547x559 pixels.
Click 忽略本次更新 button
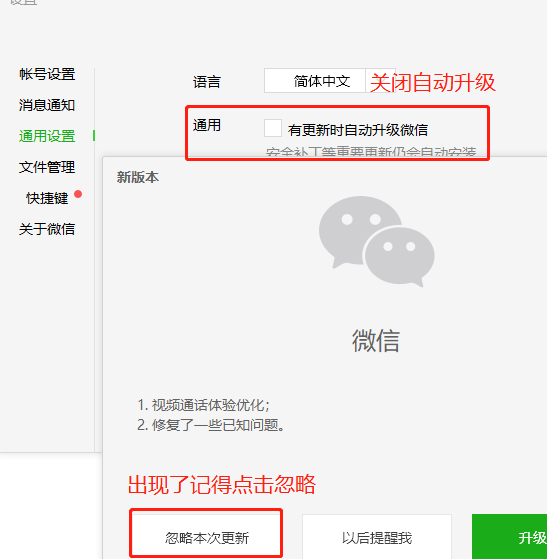tap(206, 537)
